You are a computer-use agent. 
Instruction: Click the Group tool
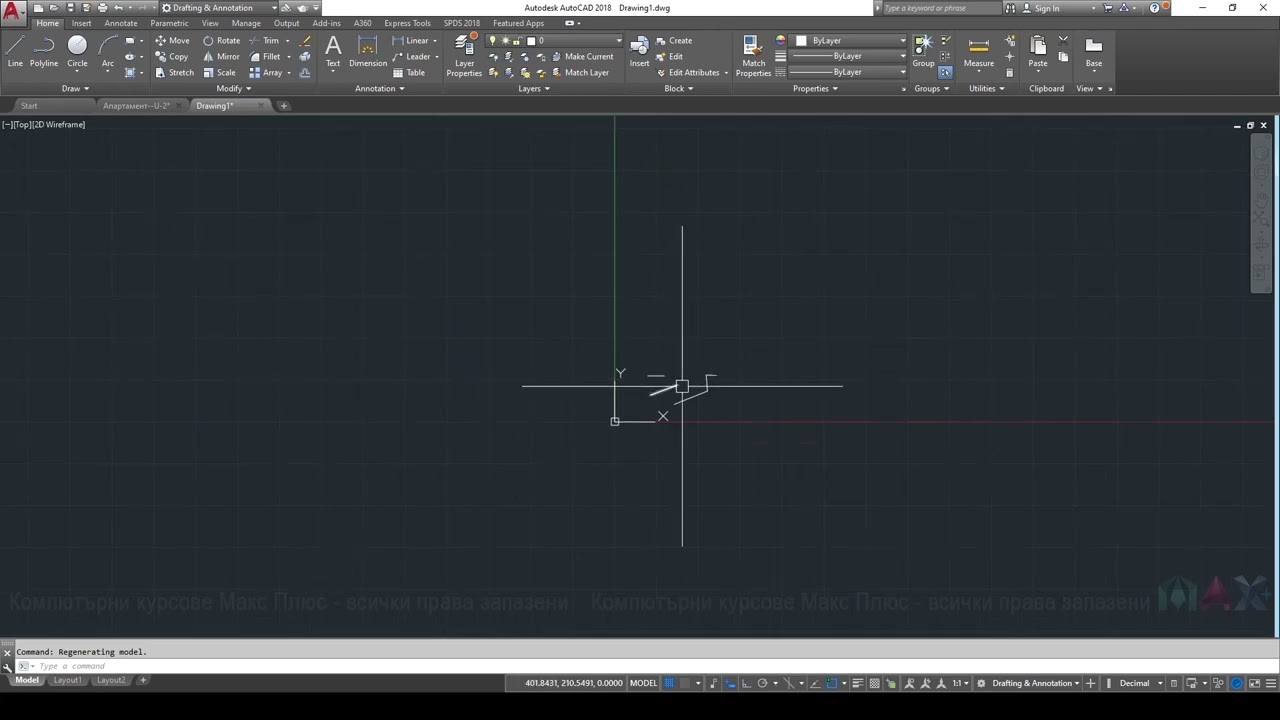click(x=923, y=52)
